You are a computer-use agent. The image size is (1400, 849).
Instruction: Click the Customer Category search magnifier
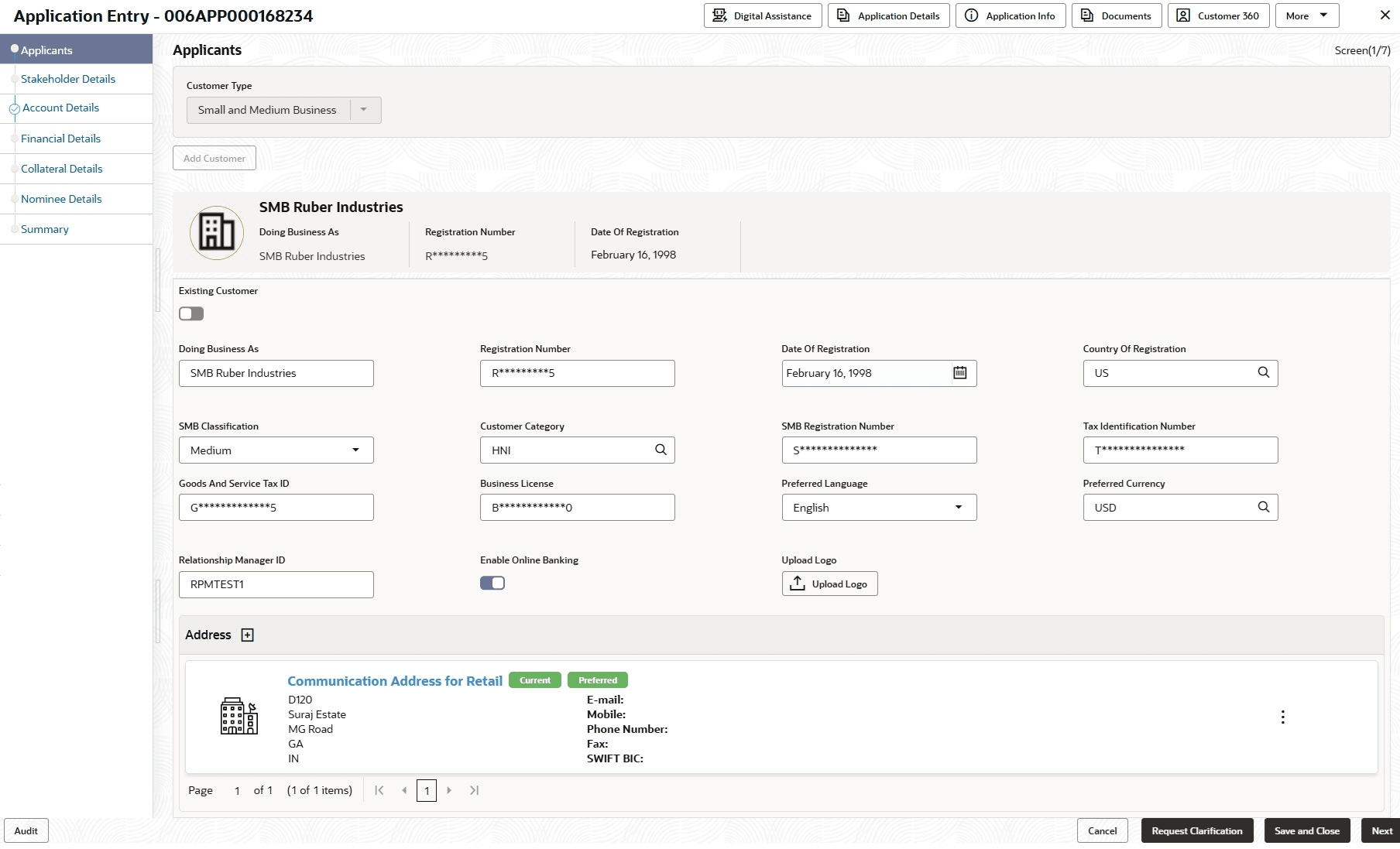click(661, 450)
